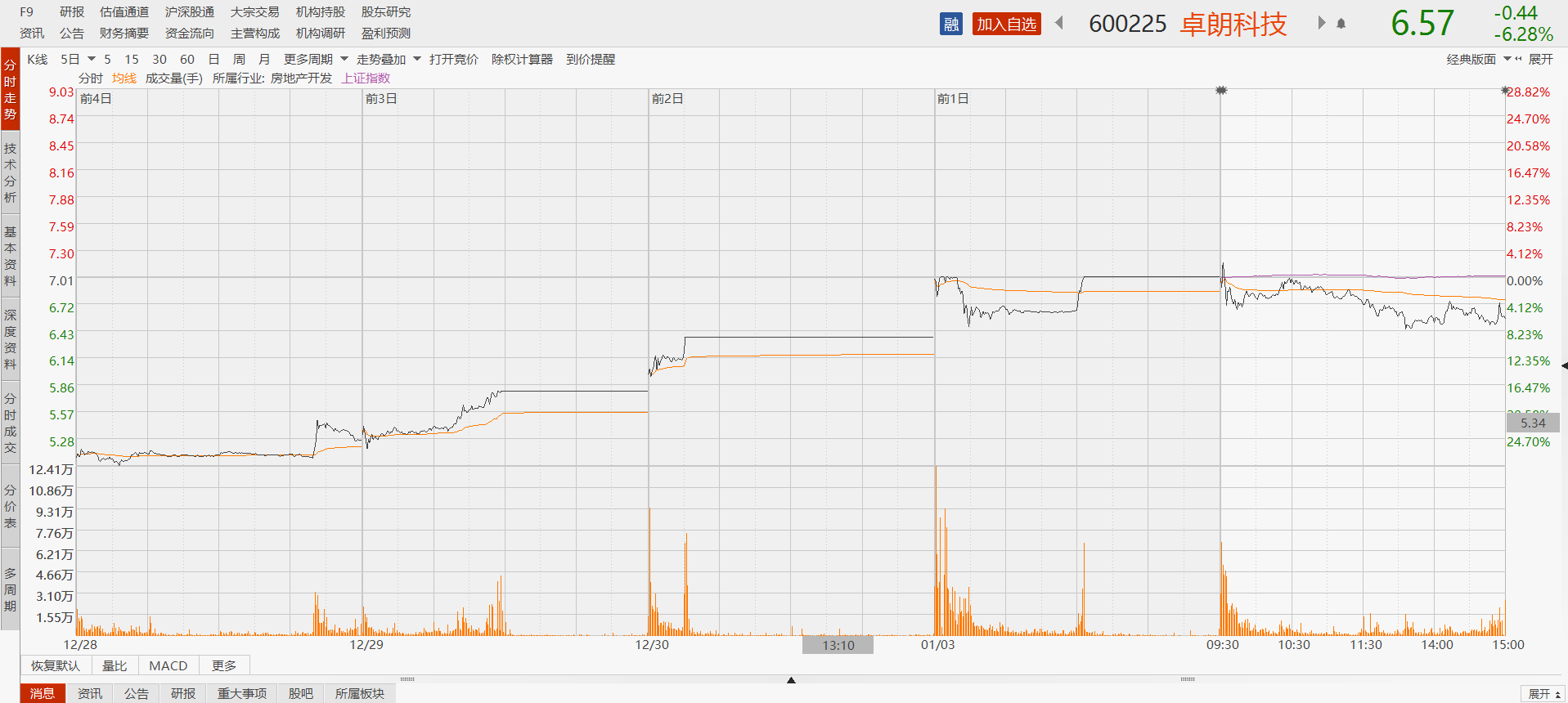Click the stock name 卓朗科技
Image resolution: width=1568 pixels, height=703 pixels.
click(1233, 25)
